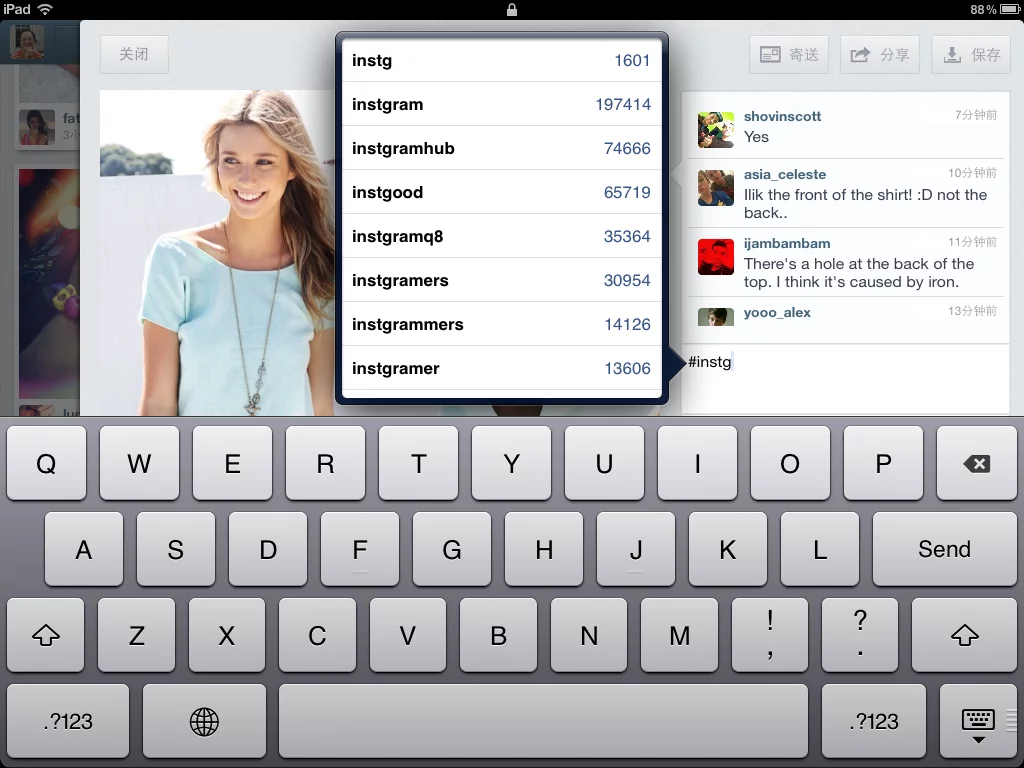The height and width of the screenshot is (768, 1024).
Task: Tap the L key
Action: [x=820, y=549]
